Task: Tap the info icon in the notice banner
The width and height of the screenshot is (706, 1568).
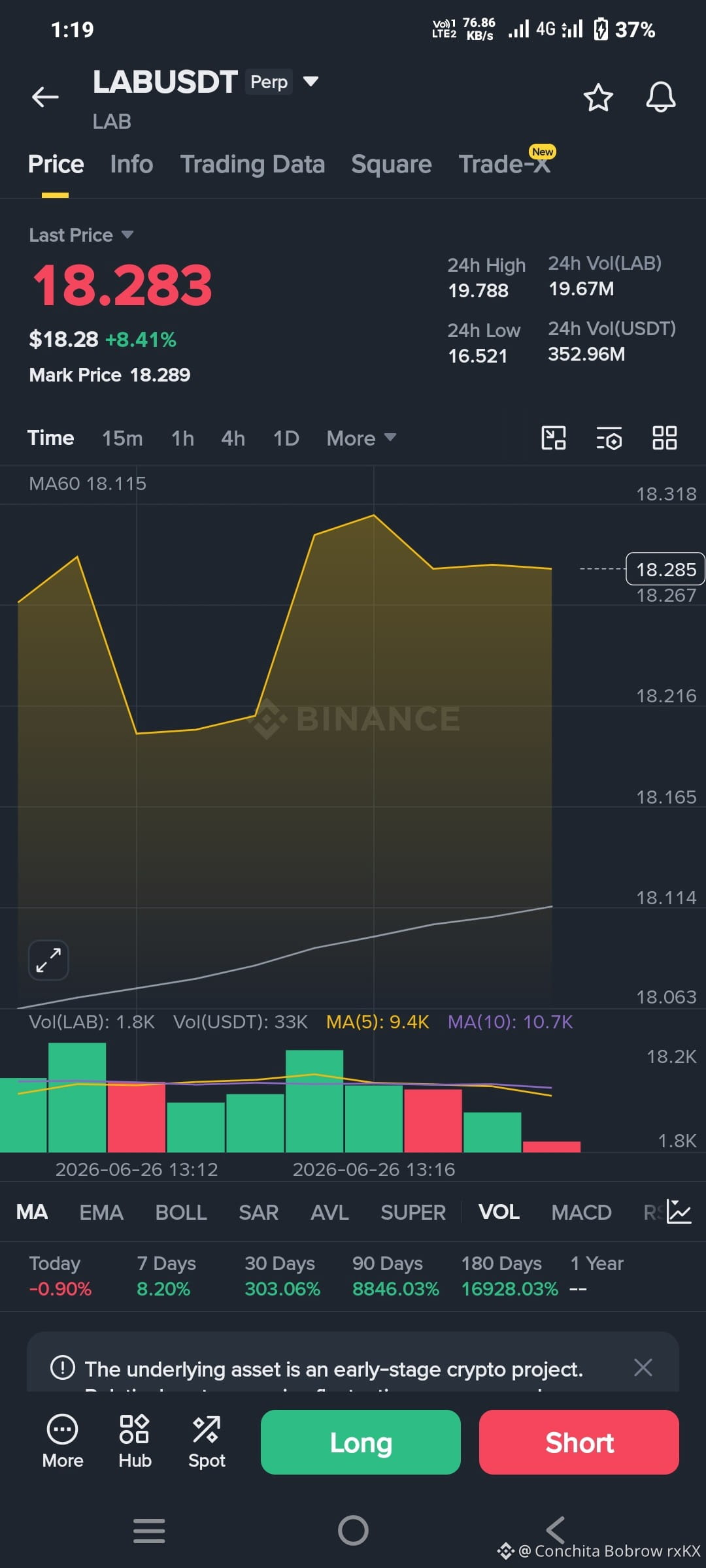Action: [x=63, y=1367]
